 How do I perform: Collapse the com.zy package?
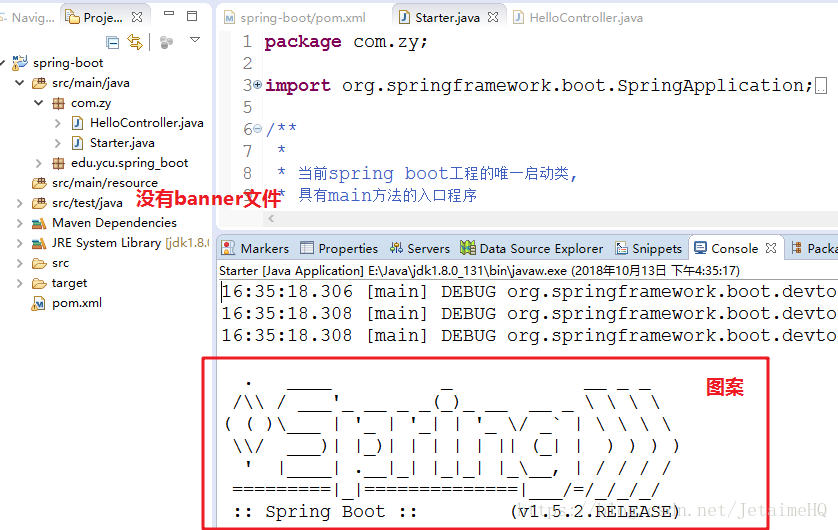(x=38, y=103)
